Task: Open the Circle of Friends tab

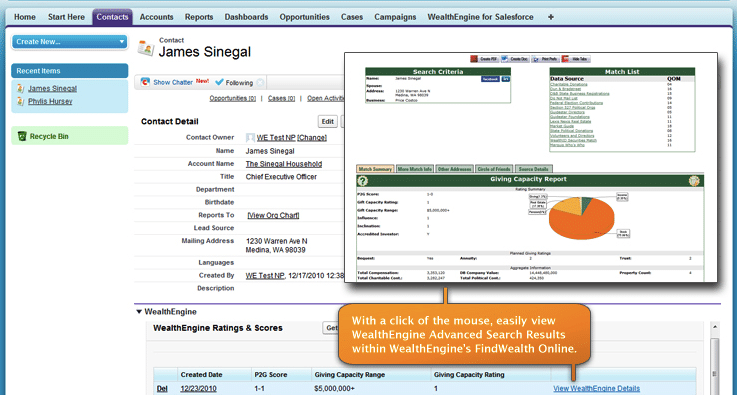Action: tap(494, 169)
